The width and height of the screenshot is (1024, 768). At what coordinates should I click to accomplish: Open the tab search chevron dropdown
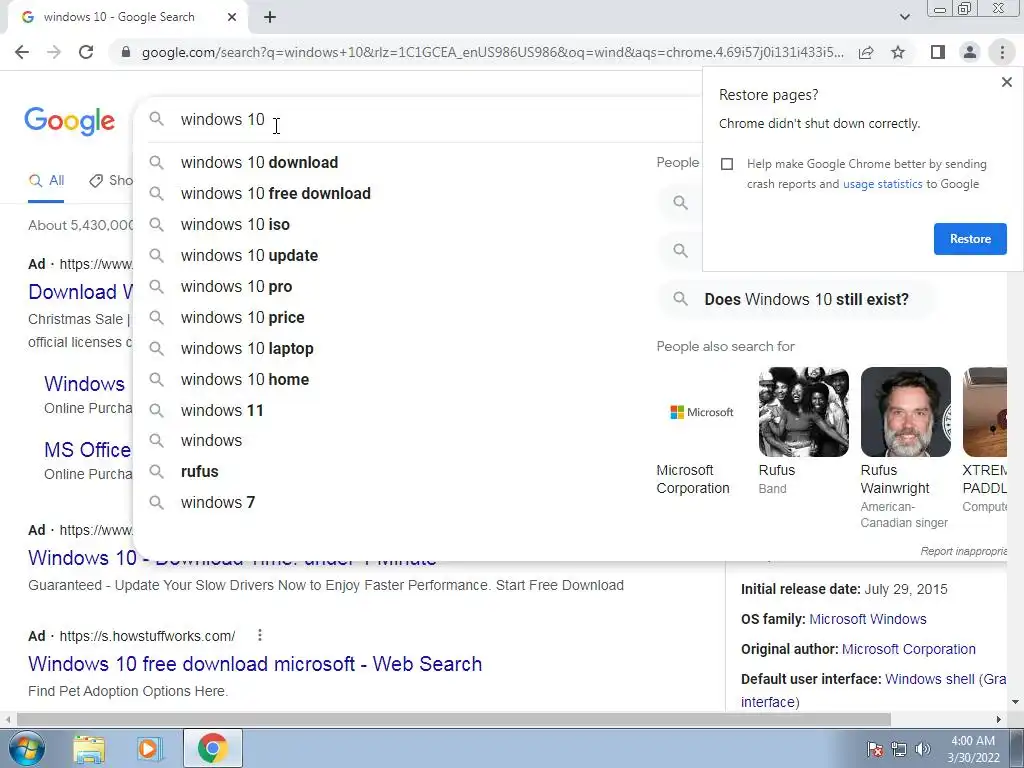pyautogui.click(x=904, y=17)
